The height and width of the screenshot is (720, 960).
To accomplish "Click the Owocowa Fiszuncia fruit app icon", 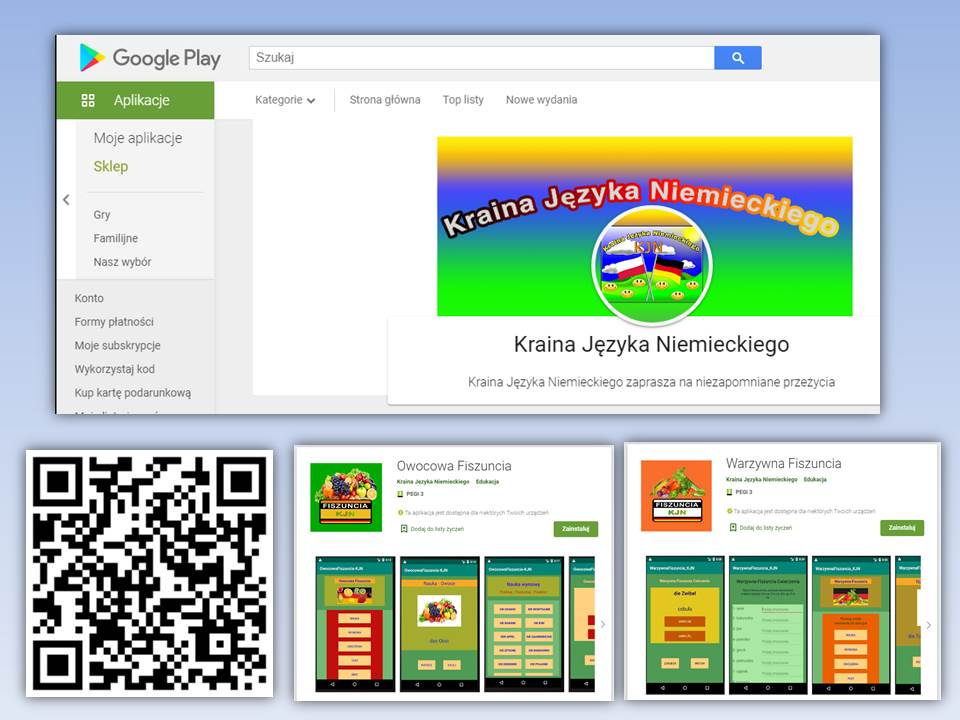I will tap(346, 498).
